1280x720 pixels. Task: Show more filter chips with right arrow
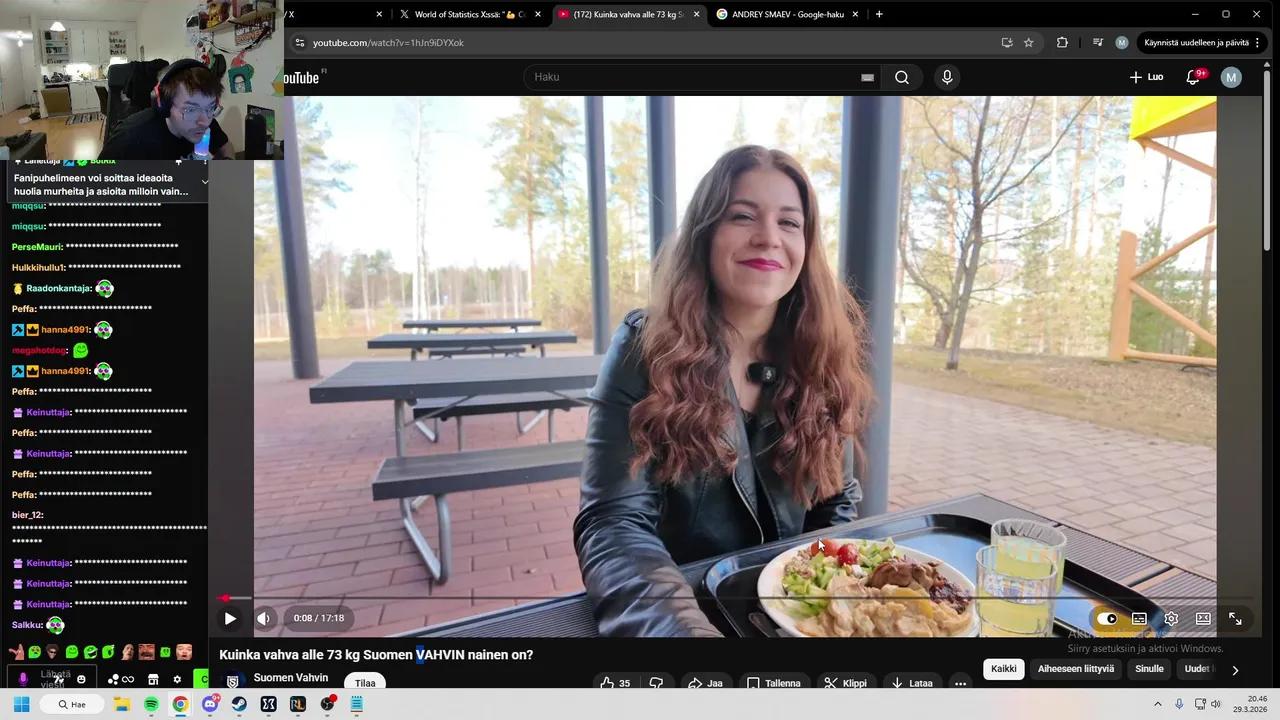click(x=1235, y=670)
